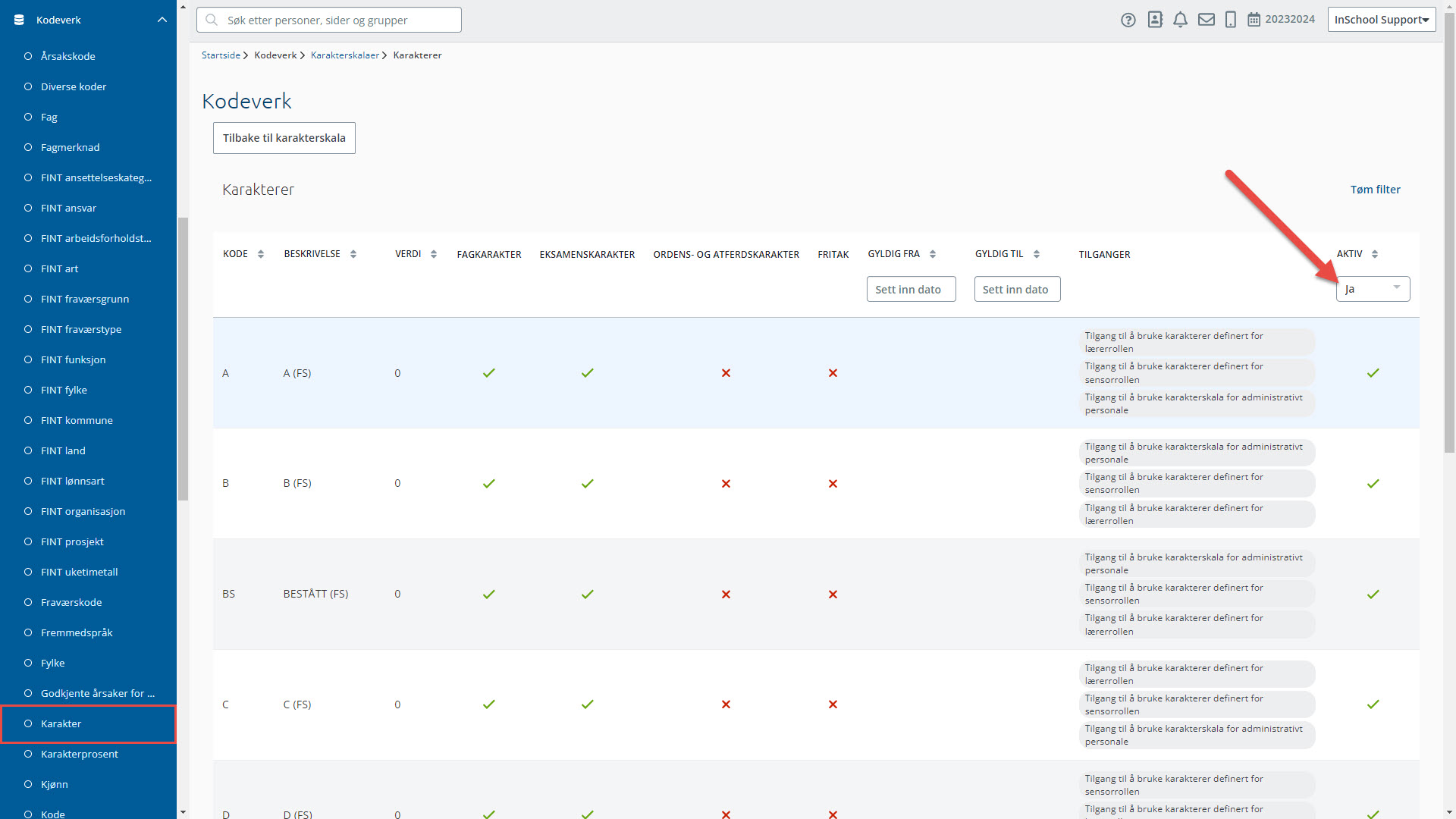
Task: Click the search magnifier icon
Action: tap(212, 20)
